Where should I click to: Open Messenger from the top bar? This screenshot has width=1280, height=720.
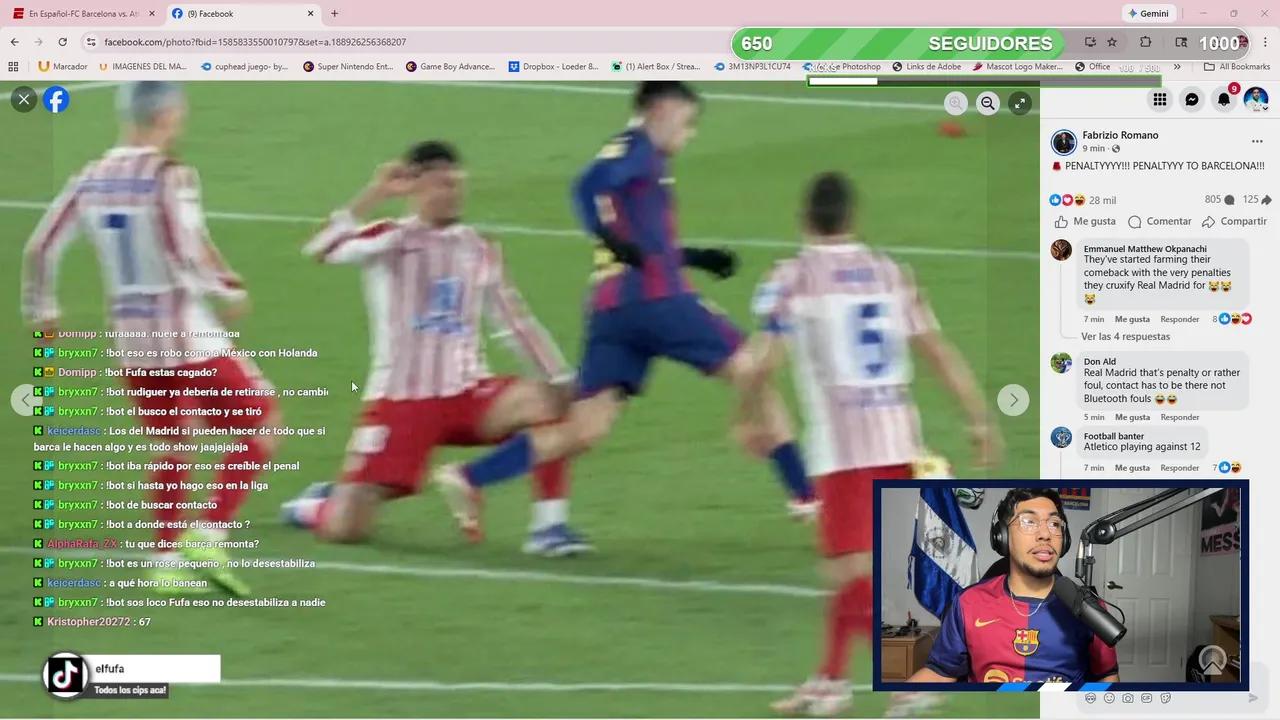click(1192, 99)
